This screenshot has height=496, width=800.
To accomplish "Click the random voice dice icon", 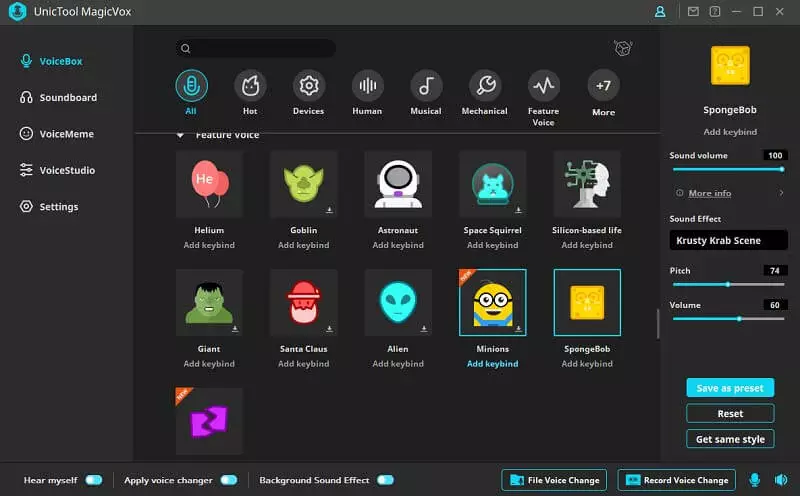I will pos(623,48).
